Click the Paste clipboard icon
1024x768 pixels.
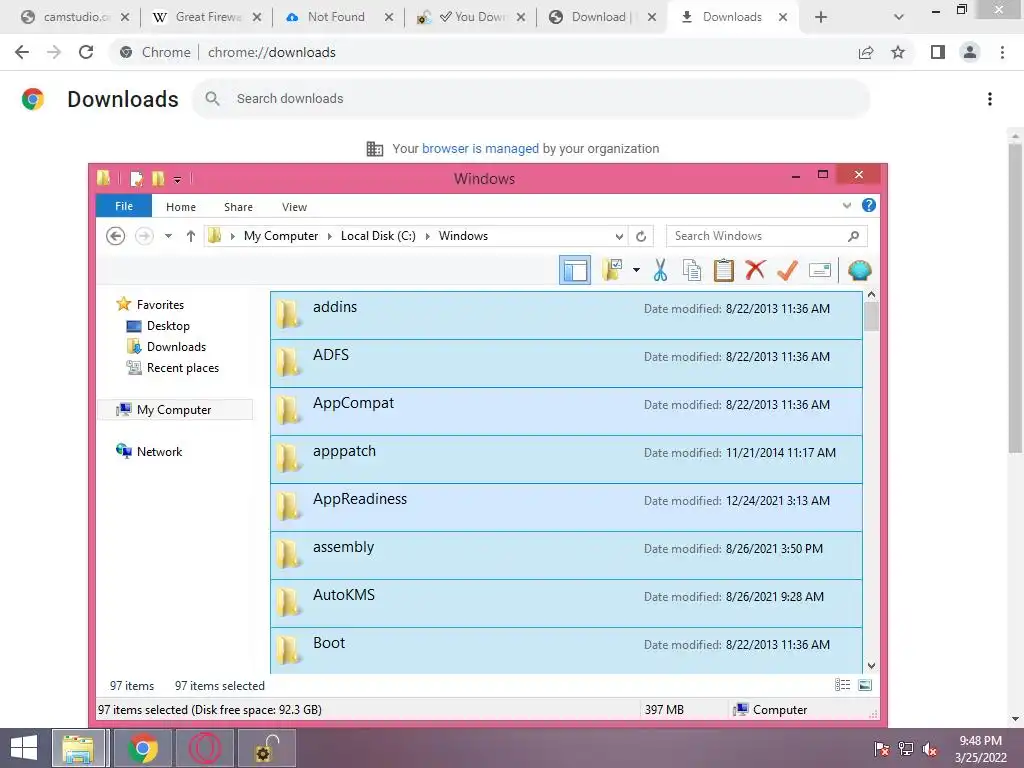[x=724, y=270]
